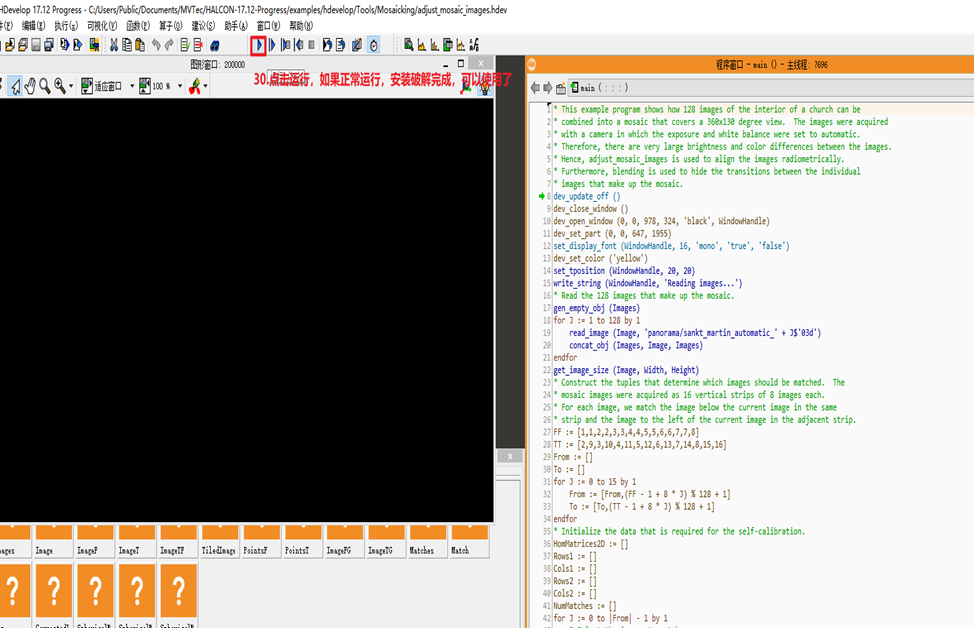
Task: Click the Step Into button
Action: click(x=285, y=45)
